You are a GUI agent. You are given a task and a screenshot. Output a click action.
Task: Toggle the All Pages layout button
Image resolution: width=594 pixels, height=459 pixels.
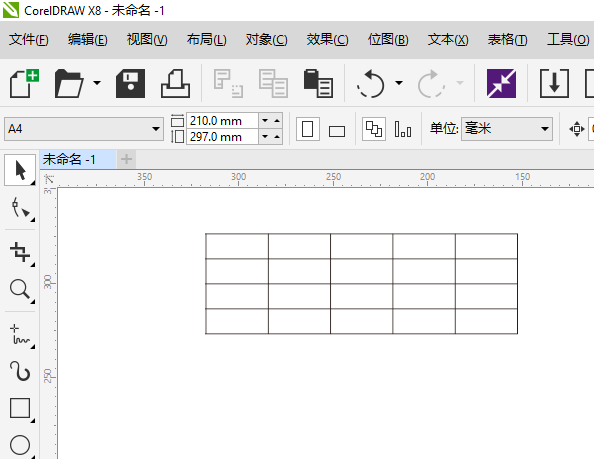374,129
